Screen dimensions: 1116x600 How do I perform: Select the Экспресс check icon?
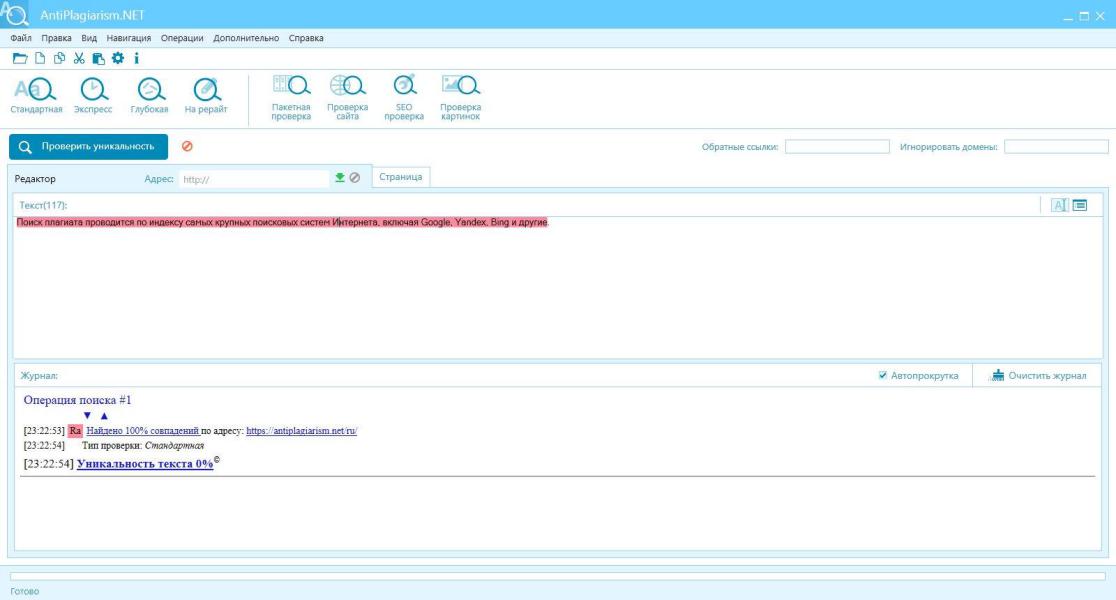(x=93, y=95)
